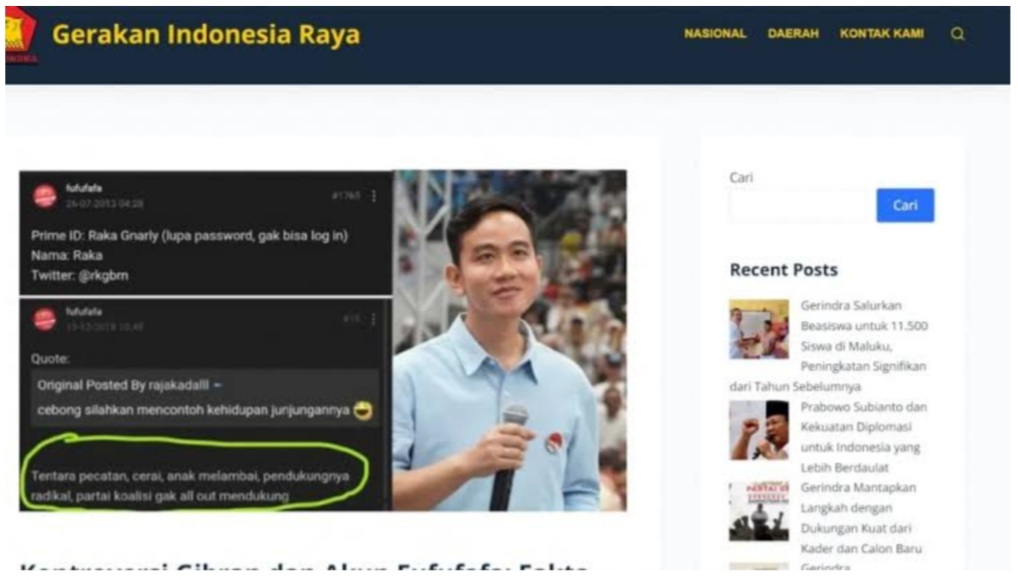The height and width of the screenshot is (580, 1018).
Task: Open thumbnail for Gerindra Salurkan Beasiswa post
Action: 758,329
